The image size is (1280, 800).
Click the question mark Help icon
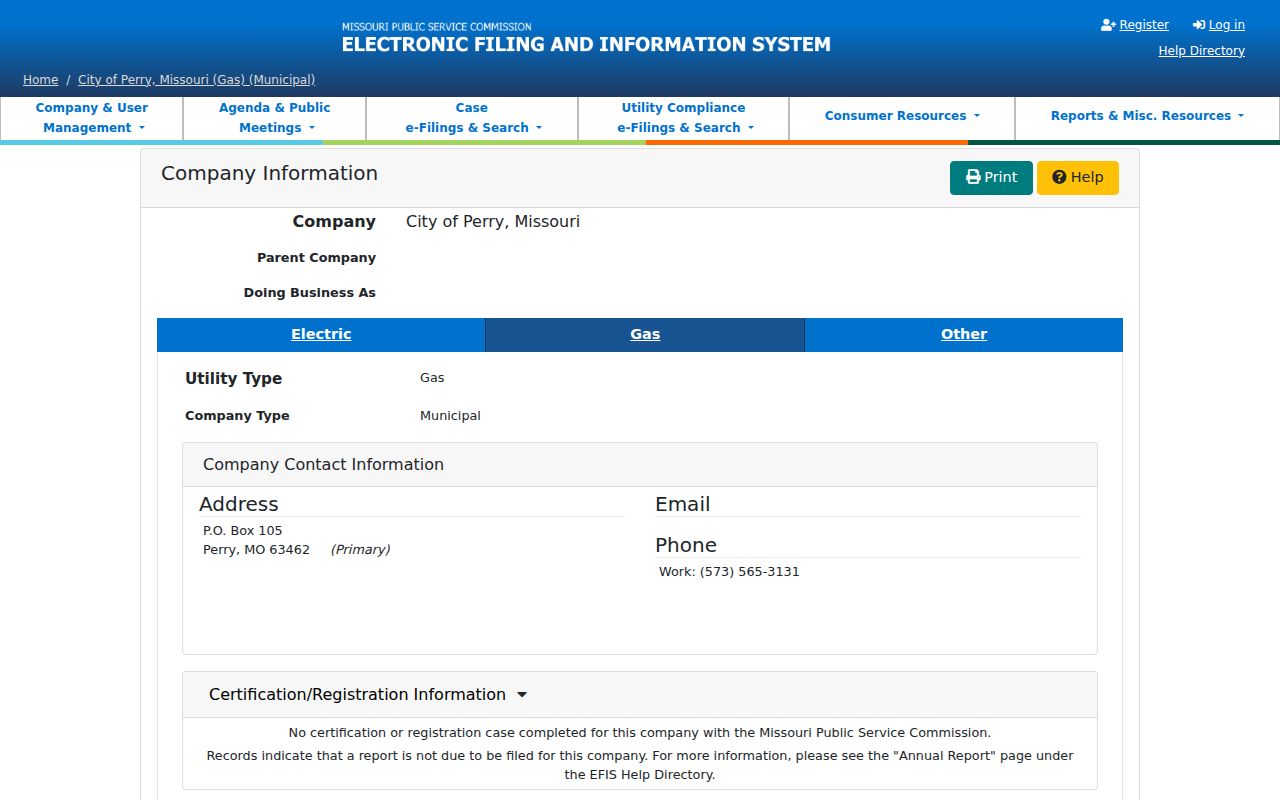click(x=1059, y=177)
